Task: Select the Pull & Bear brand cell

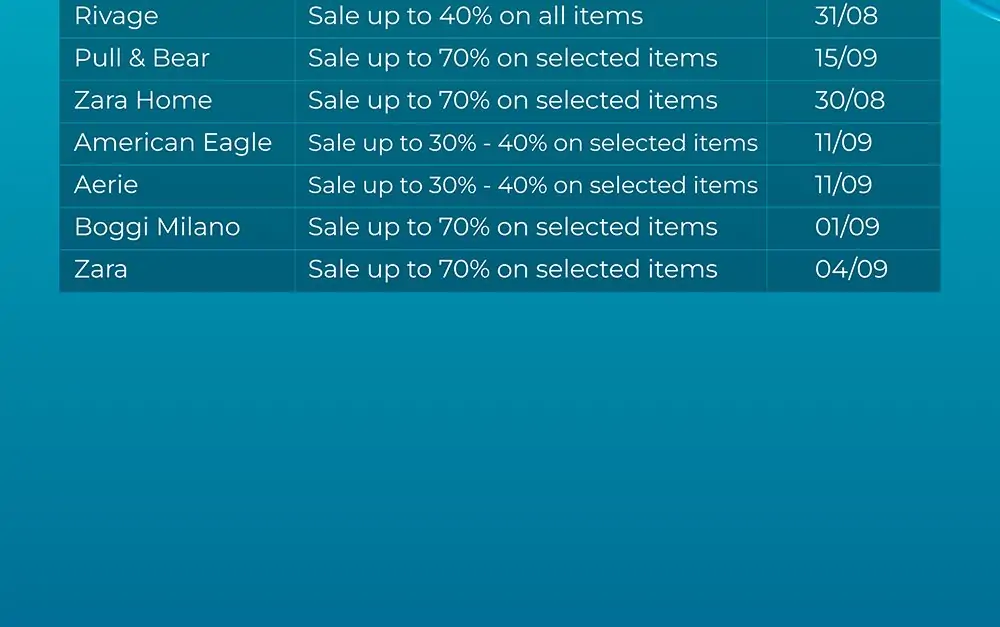Action: click(x=177, y=59)
